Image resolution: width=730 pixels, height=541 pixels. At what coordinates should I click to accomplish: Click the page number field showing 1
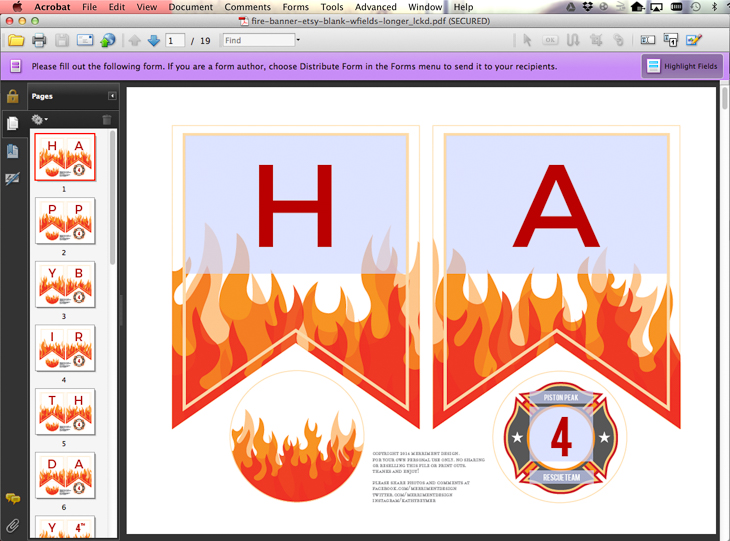pos(175,41)
